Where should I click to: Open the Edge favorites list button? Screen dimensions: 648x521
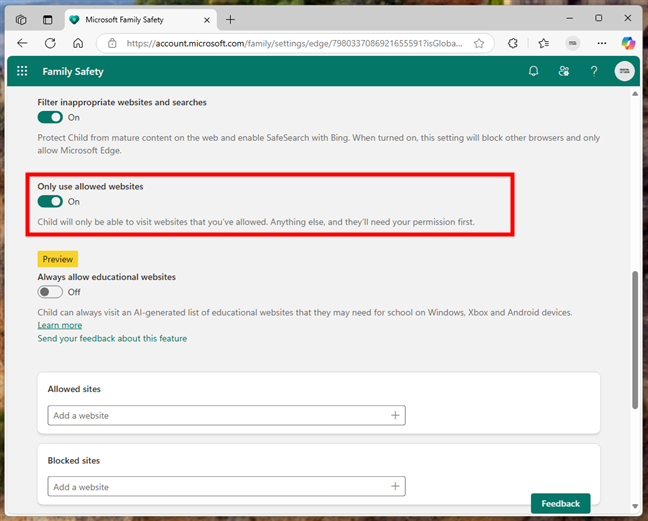[543, 43]
